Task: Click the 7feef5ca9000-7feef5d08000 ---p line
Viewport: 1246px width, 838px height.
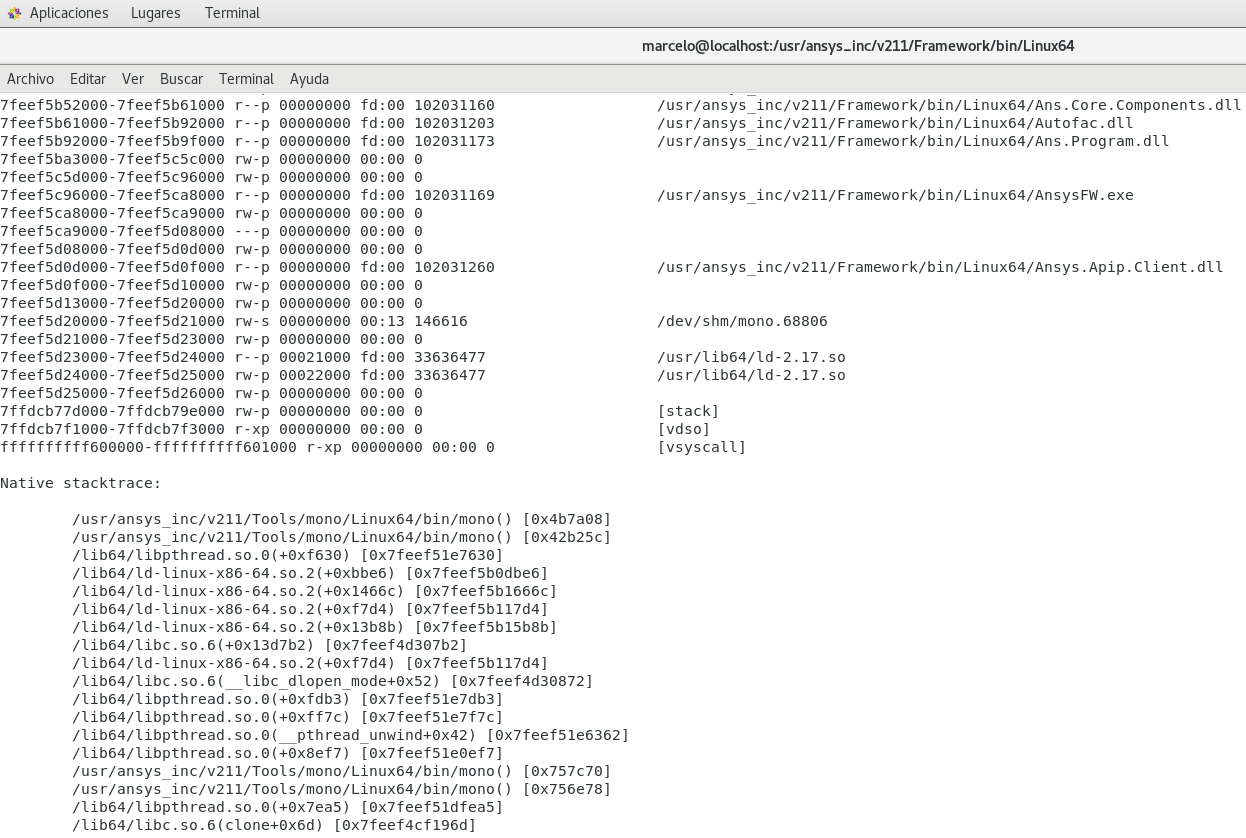Action: click(x=211, y=231)
